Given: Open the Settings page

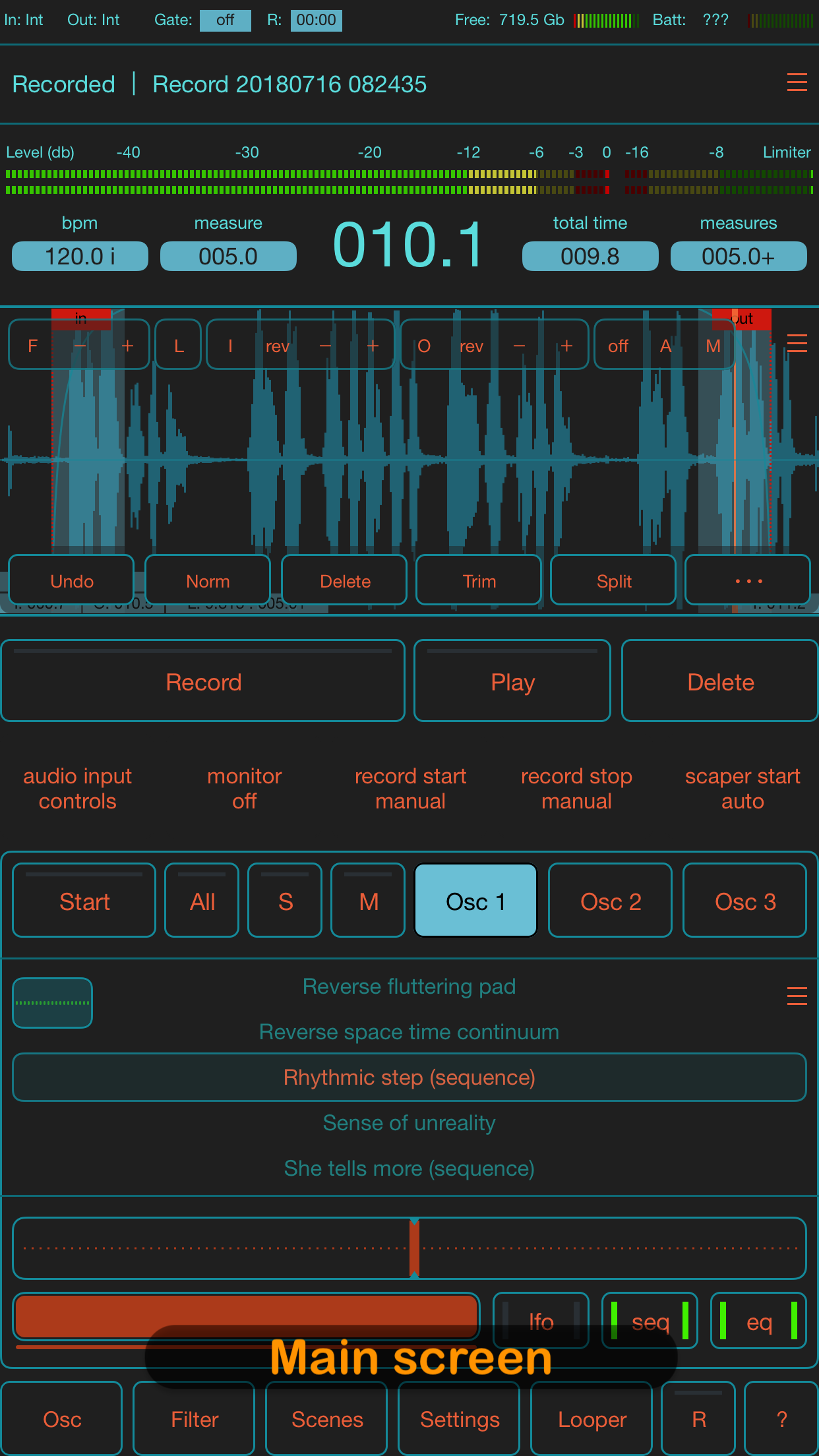Looking at the screenshot, I should click(x=460, y=1419).
